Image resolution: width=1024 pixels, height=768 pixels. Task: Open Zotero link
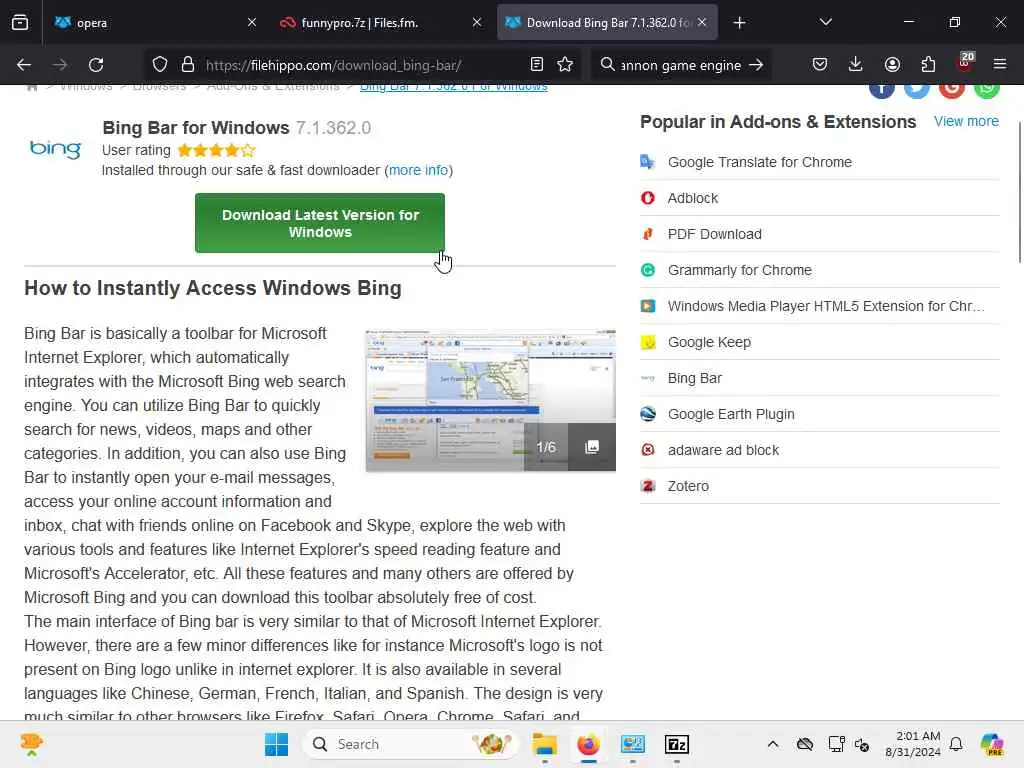688,486
